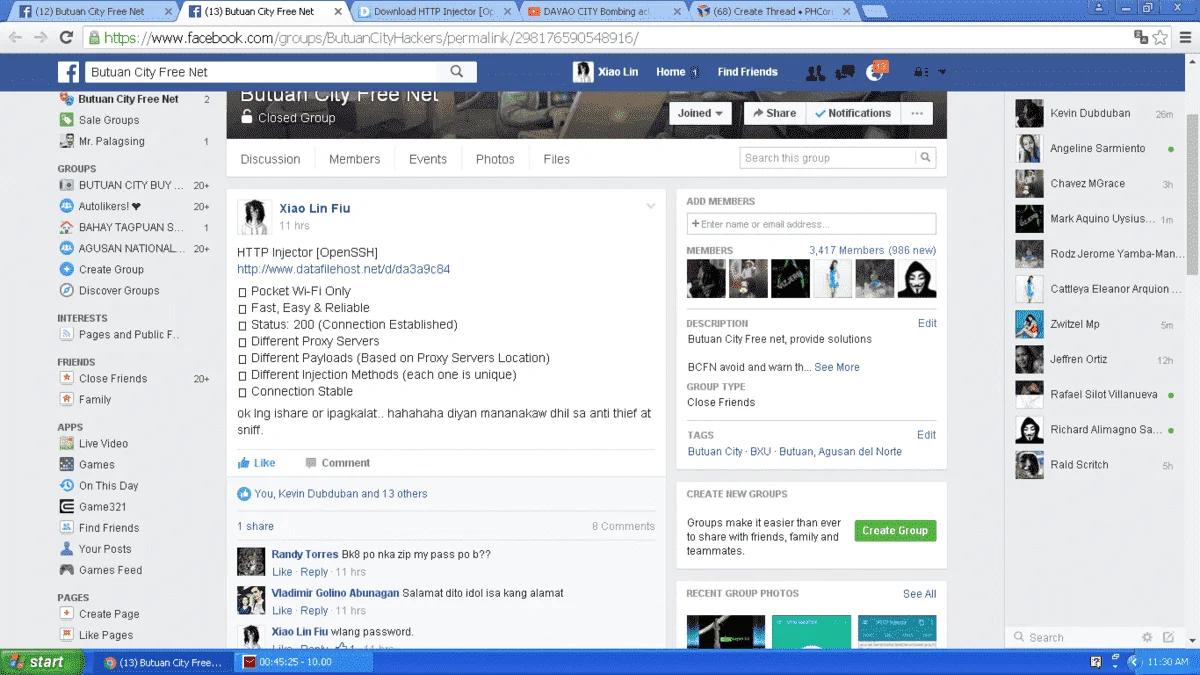Open notifications globe icon
The image size is (1200, 675).
click(x=875, y=73)
